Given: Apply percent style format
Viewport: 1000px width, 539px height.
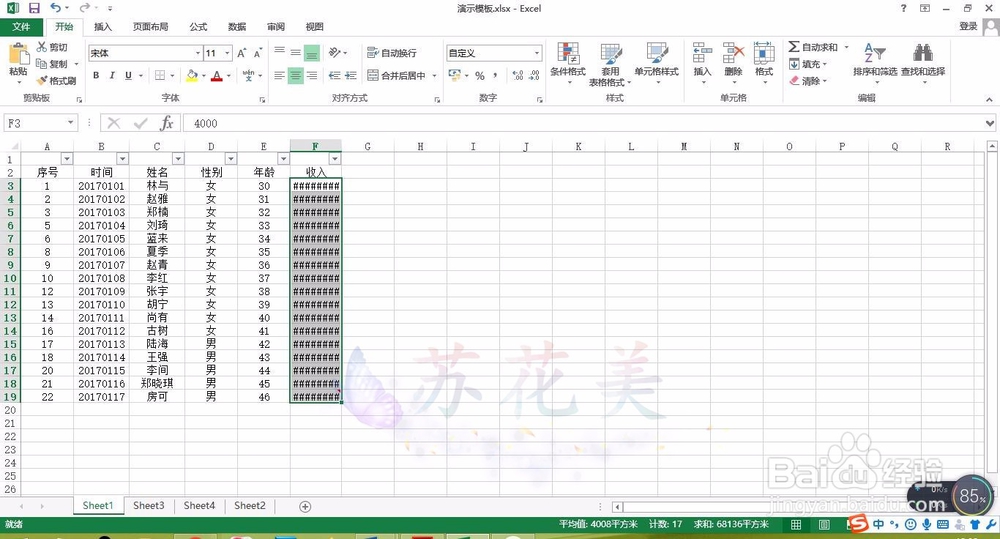Looking at the screenshot, I should [480, 75].
